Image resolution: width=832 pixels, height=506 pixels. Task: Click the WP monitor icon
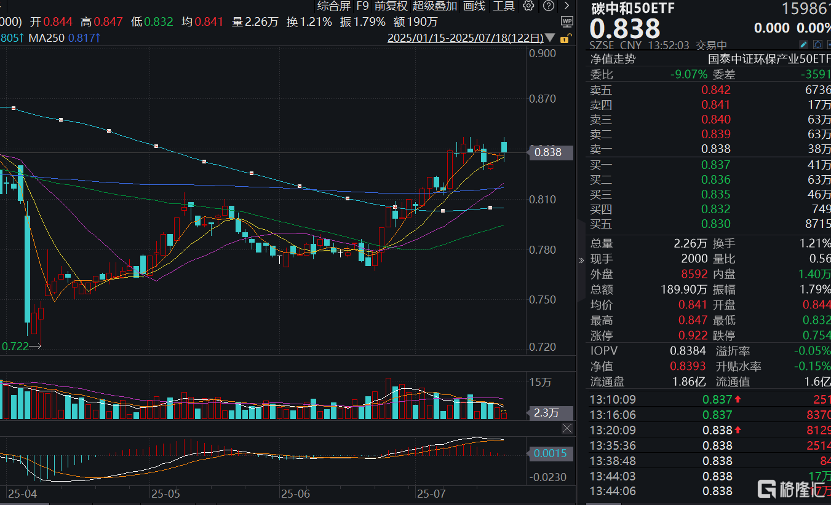[x=567, y=22]
